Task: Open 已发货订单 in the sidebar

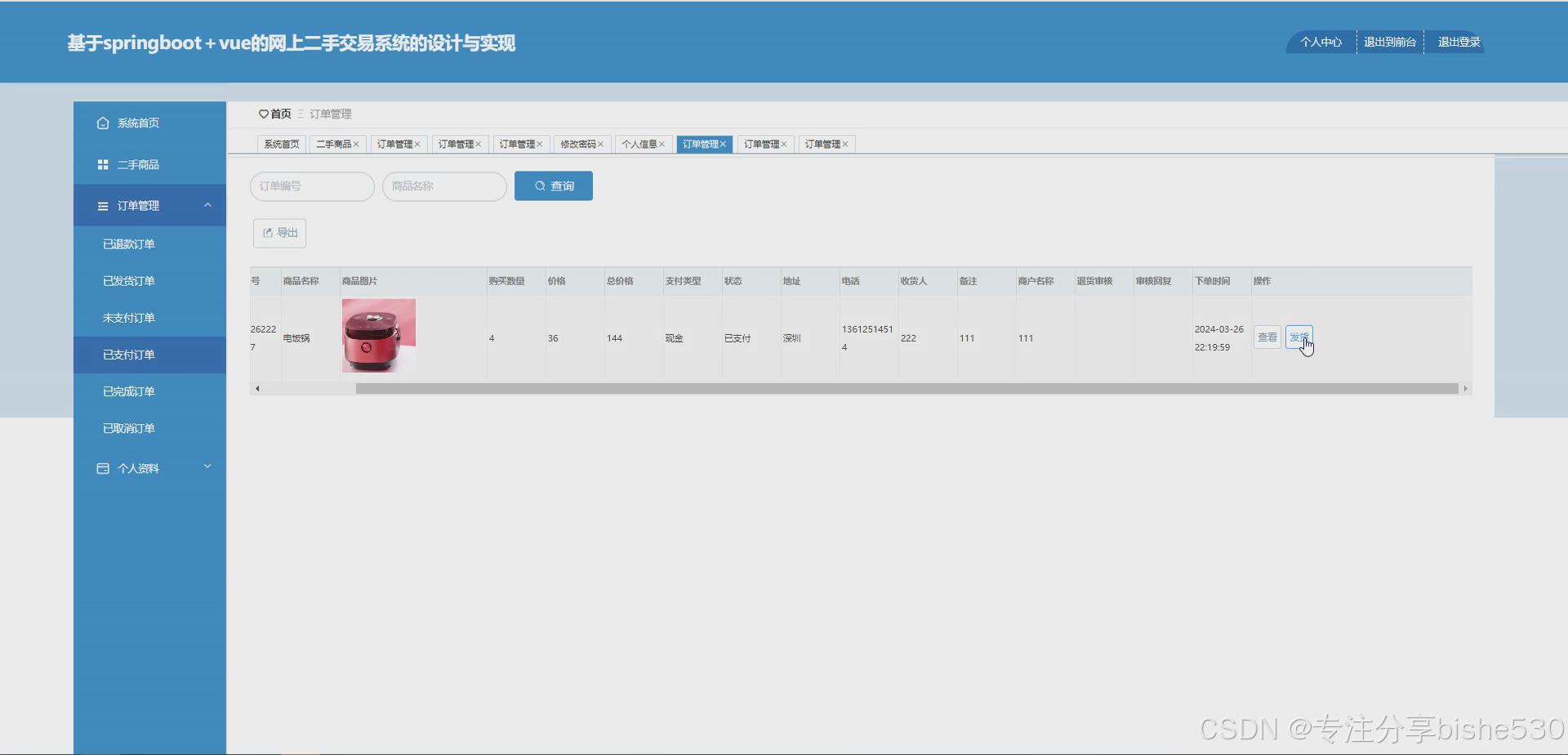Action: pyautogui.click(x=149, y=281)
